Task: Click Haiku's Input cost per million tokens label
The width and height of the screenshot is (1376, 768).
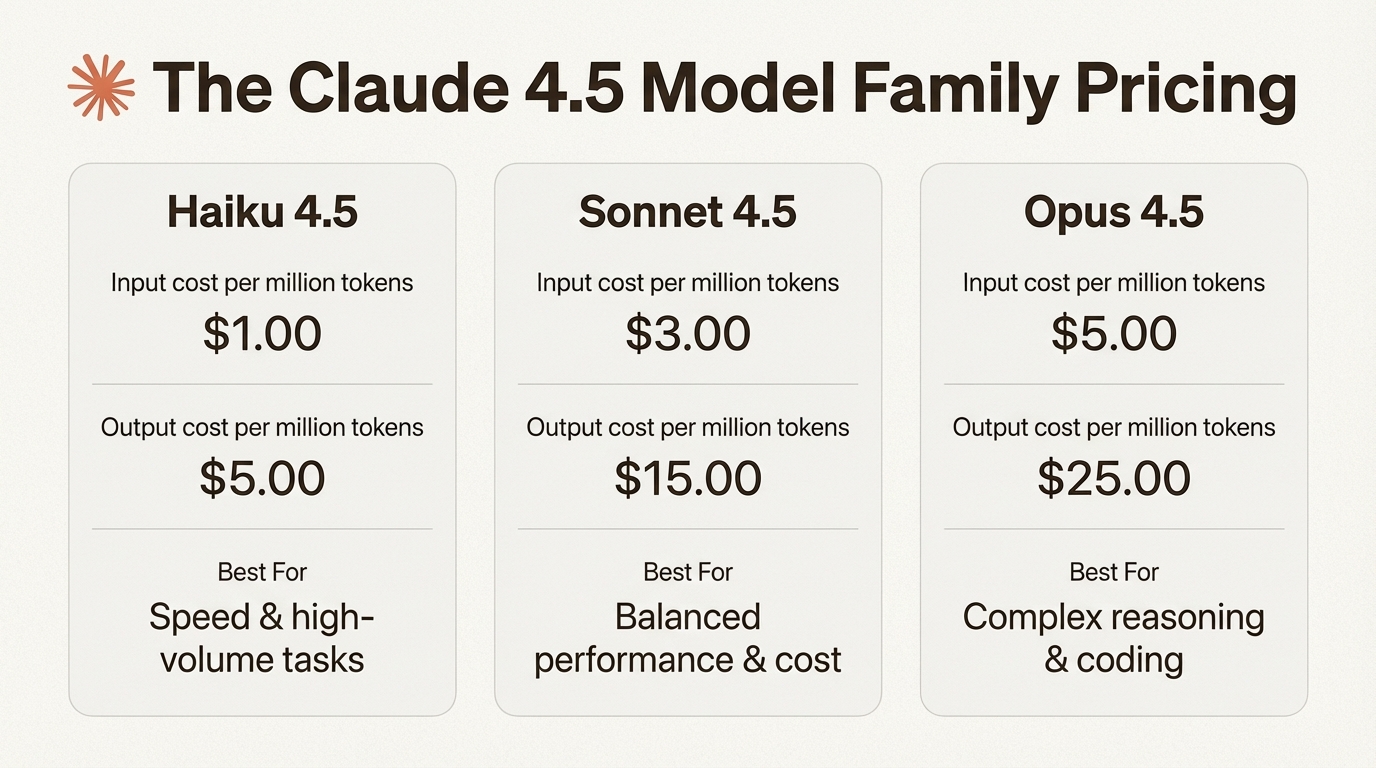Action: [262, 282]
